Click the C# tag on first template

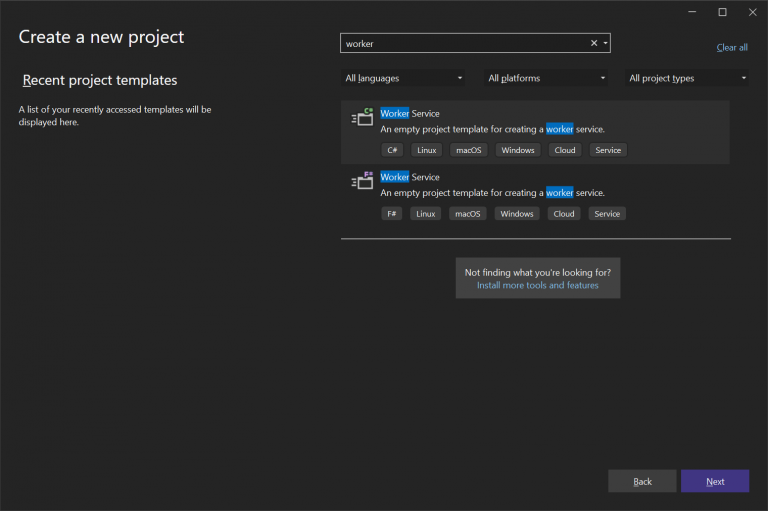tap(392, 150)
